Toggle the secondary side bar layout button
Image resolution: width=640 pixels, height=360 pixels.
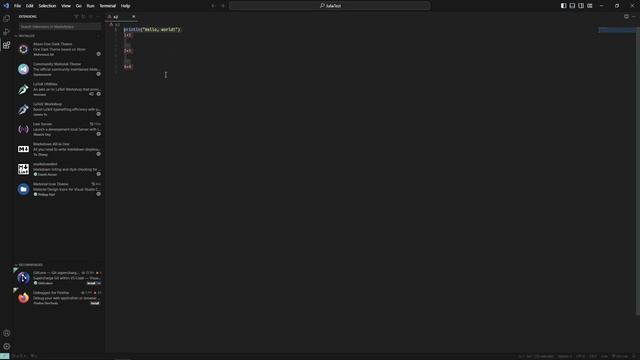pos(581,6)
